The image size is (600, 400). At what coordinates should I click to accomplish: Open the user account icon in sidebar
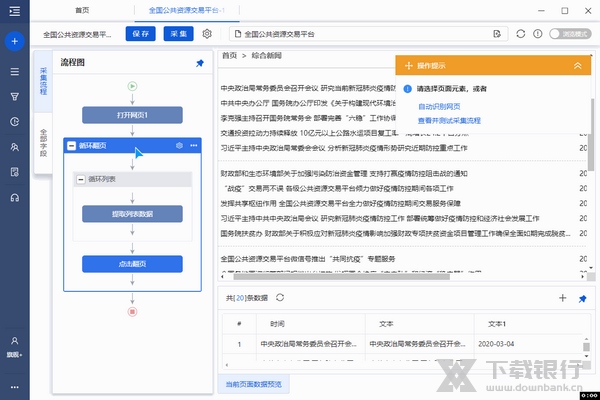15,341
